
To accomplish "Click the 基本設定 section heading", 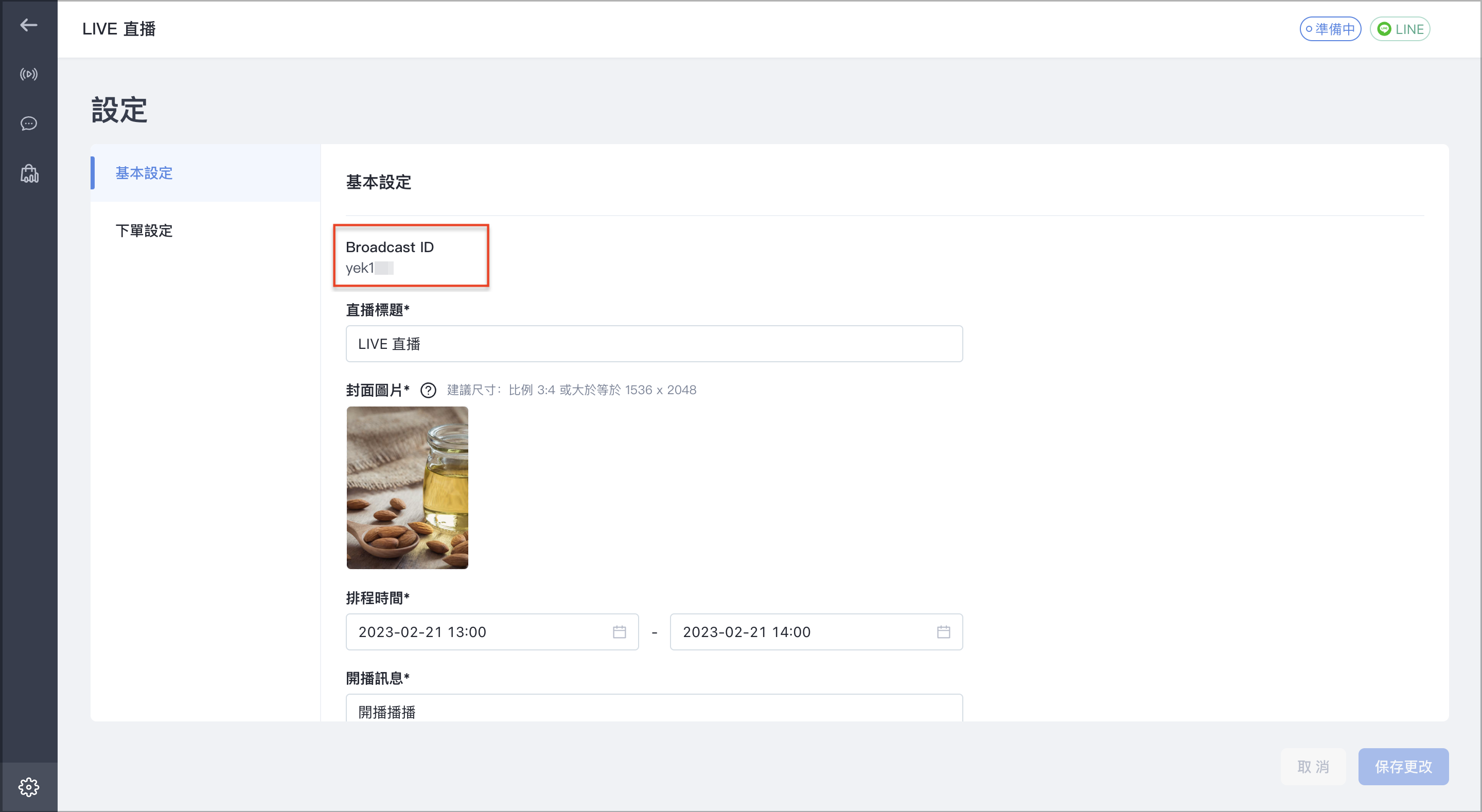I will (x=379, y=183).
